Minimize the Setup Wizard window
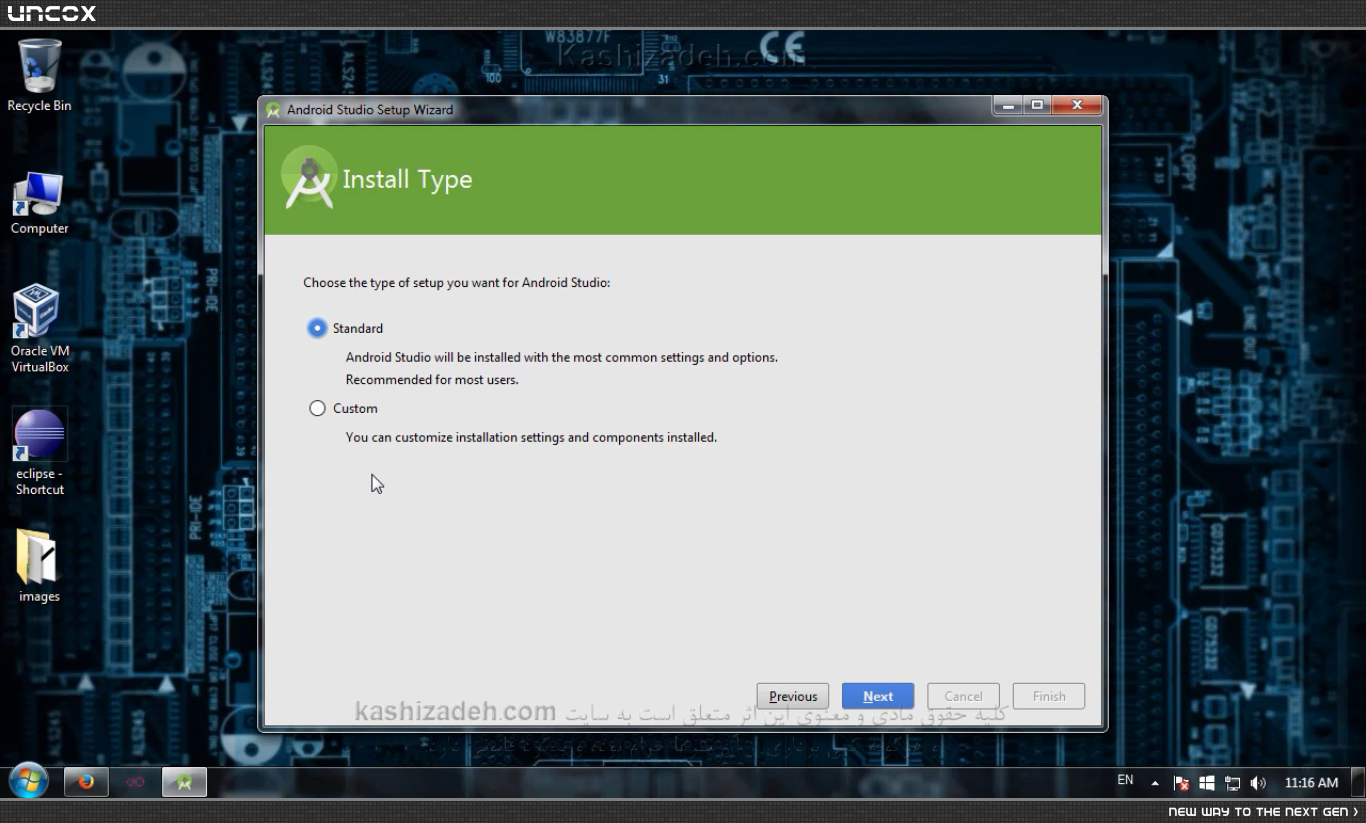The image size is (1366, 823). (1008, 105)
